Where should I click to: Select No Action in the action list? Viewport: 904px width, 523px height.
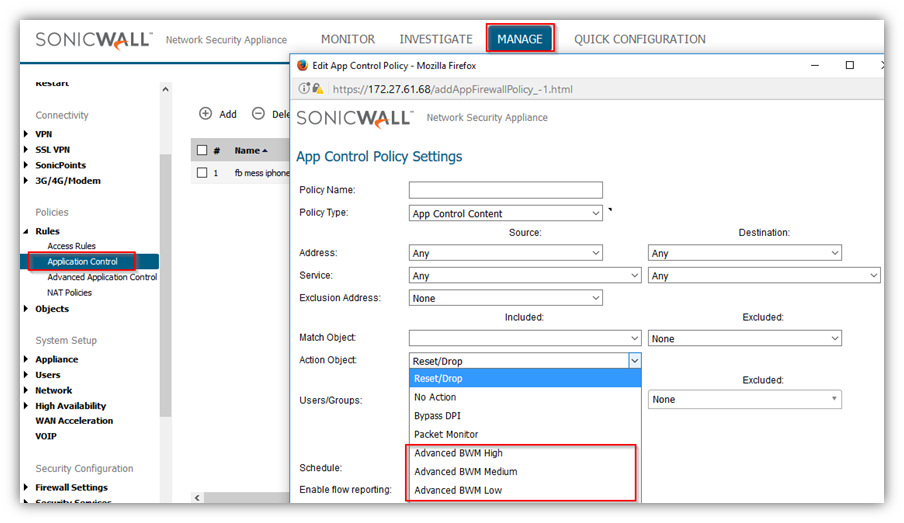(x=525, y=397)
